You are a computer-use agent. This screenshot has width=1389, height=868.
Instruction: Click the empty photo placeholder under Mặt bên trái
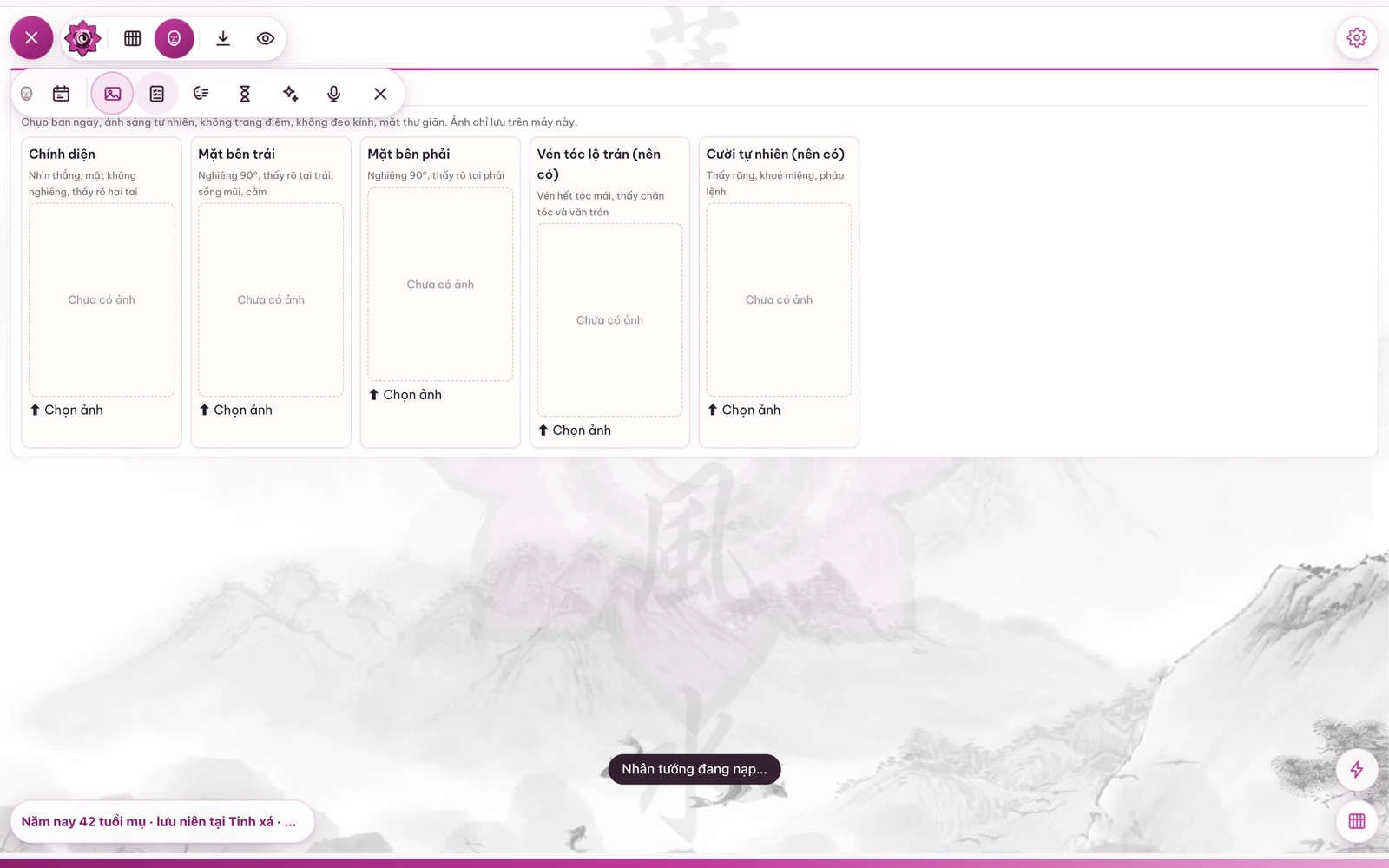coord(271,299)
